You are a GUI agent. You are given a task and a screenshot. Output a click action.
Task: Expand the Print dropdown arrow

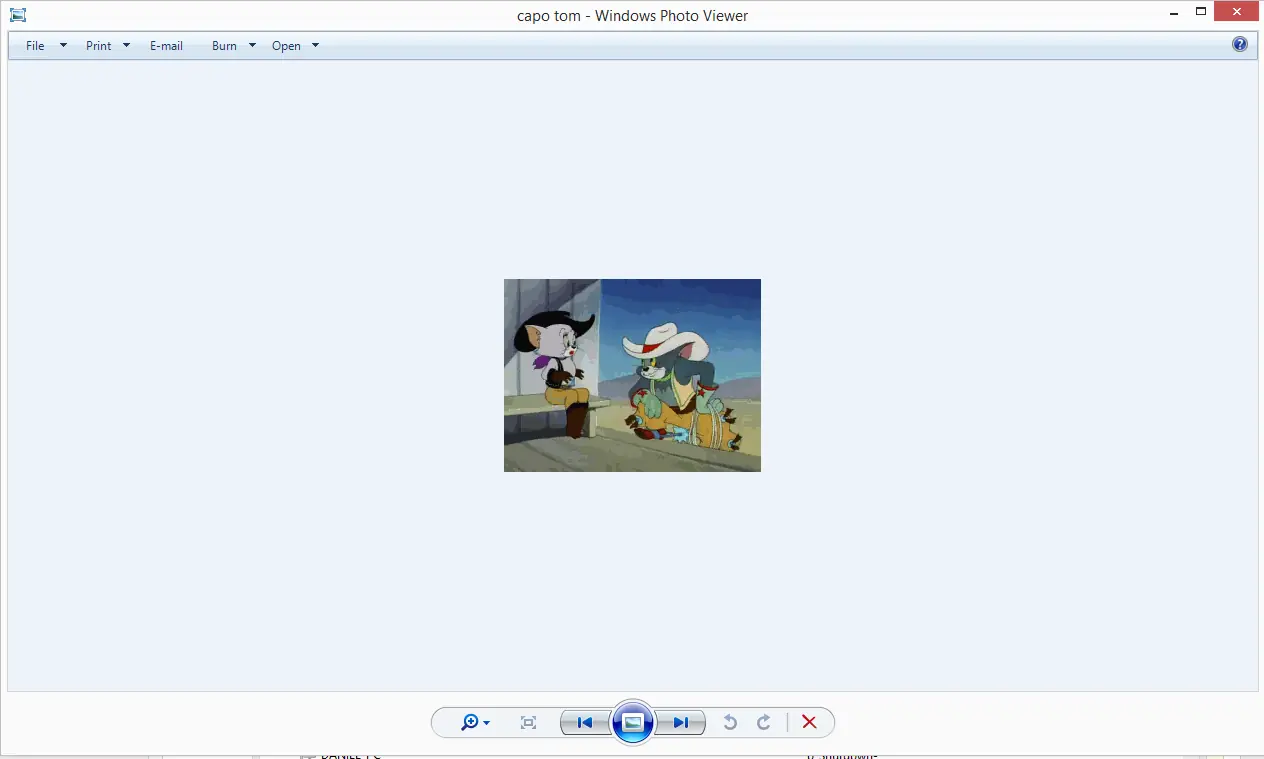tap(126, 45)
